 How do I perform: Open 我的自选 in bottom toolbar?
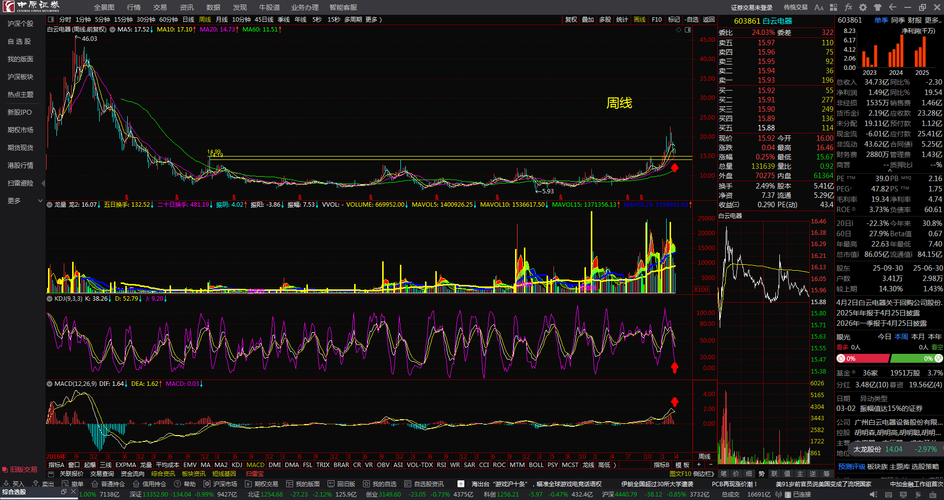tap(379, 484)
